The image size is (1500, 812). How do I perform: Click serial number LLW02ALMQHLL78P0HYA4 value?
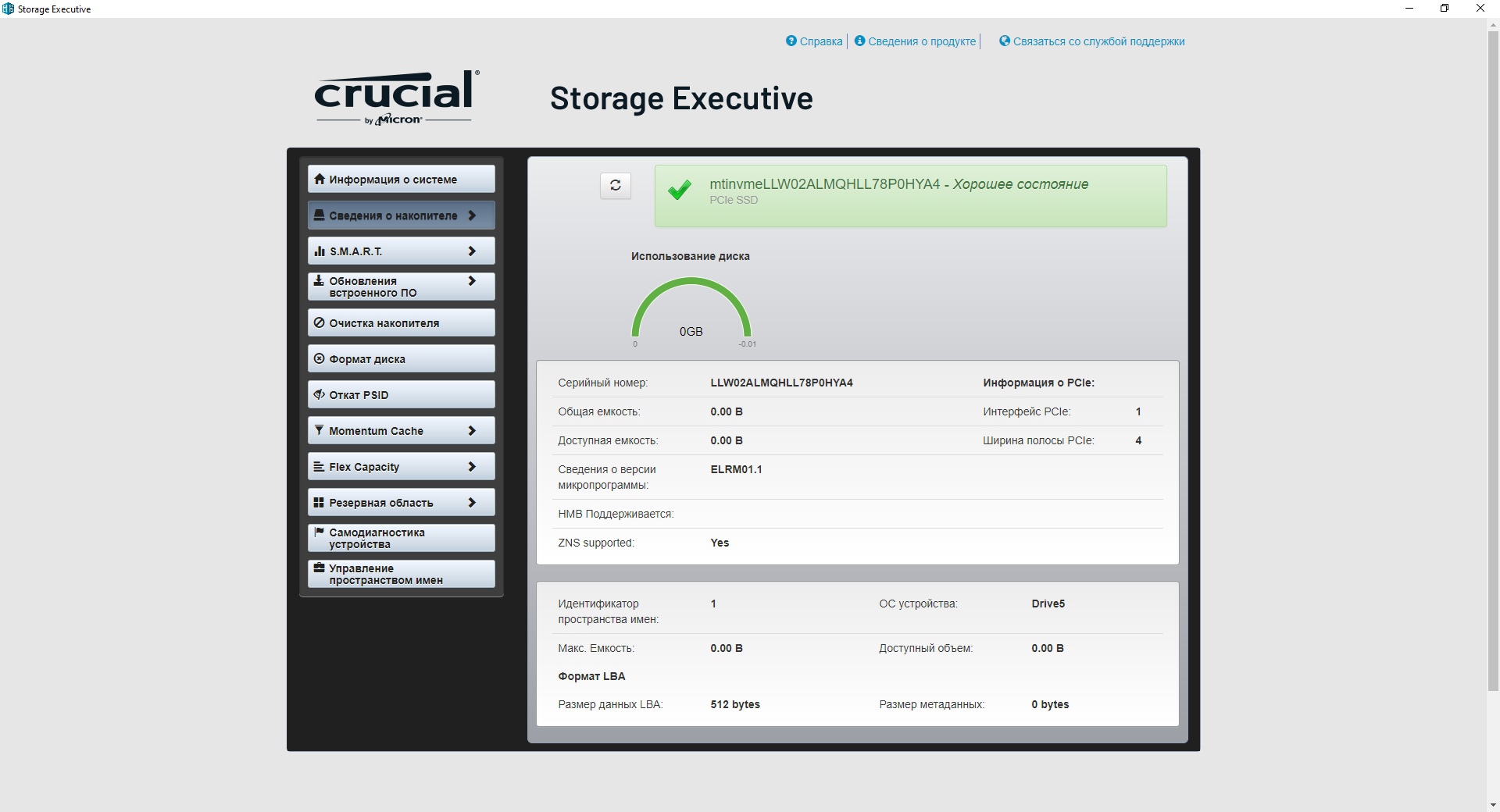(781, 383)
